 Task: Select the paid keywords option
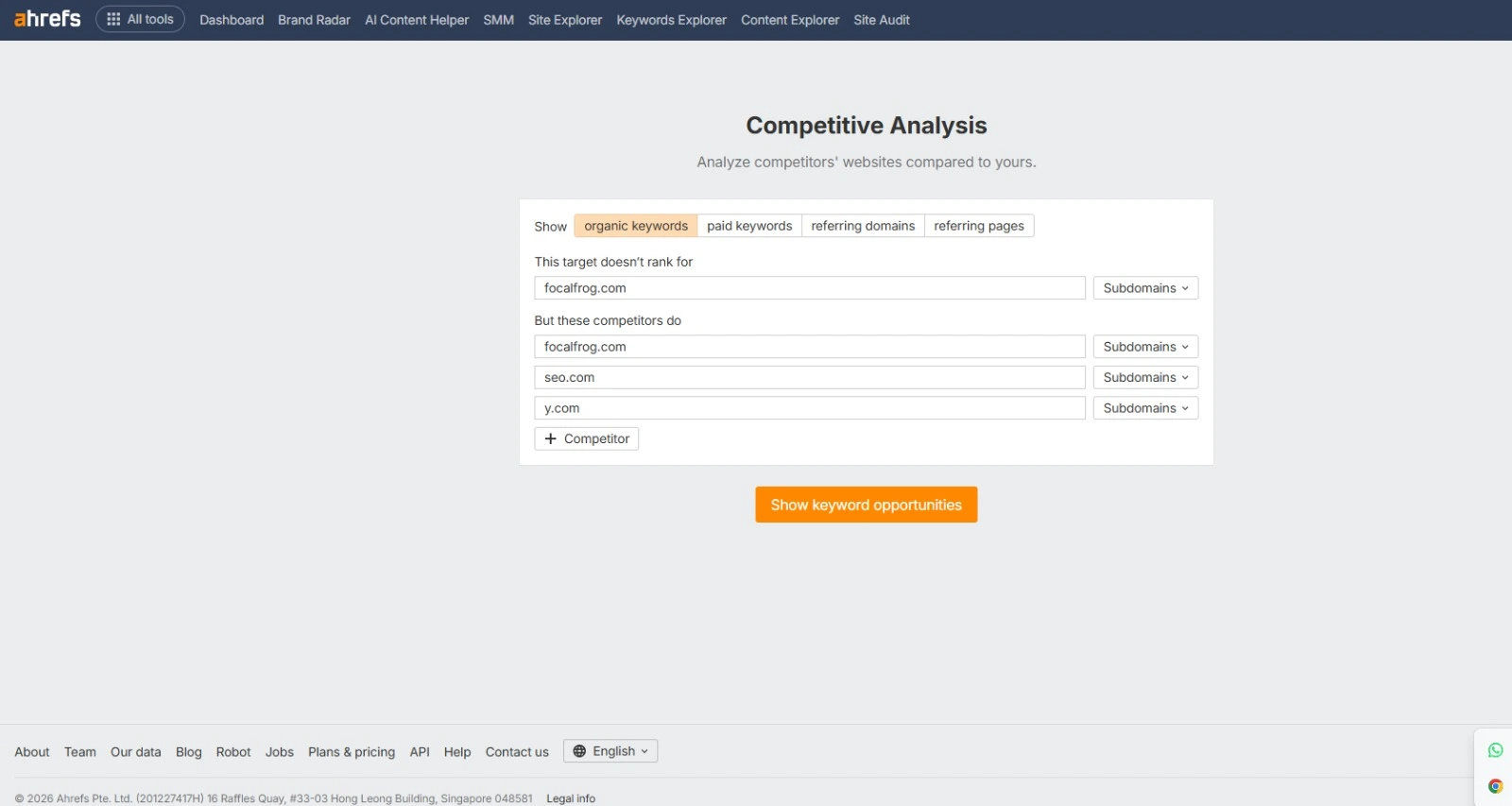click(x=749, y=226)
